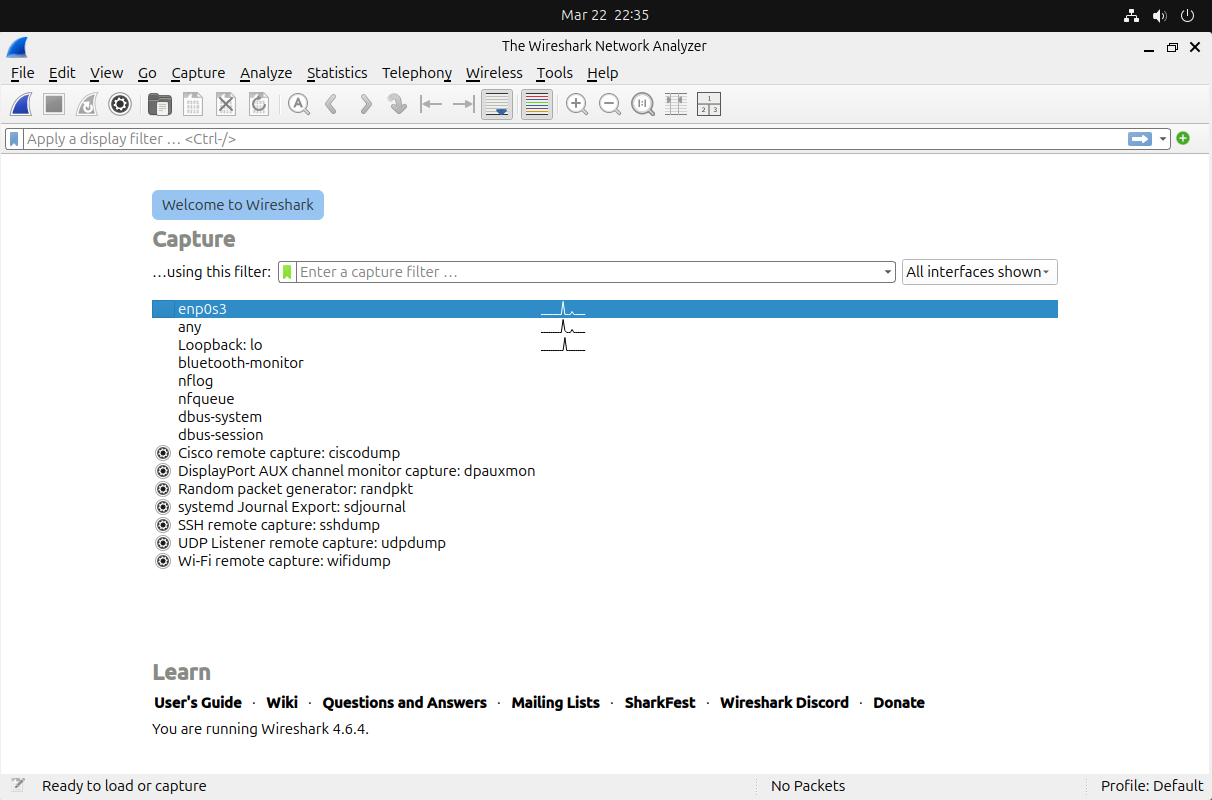Open the Capture menu
The width and height of the screenshot is (1212, 800).
click(198, 73)
